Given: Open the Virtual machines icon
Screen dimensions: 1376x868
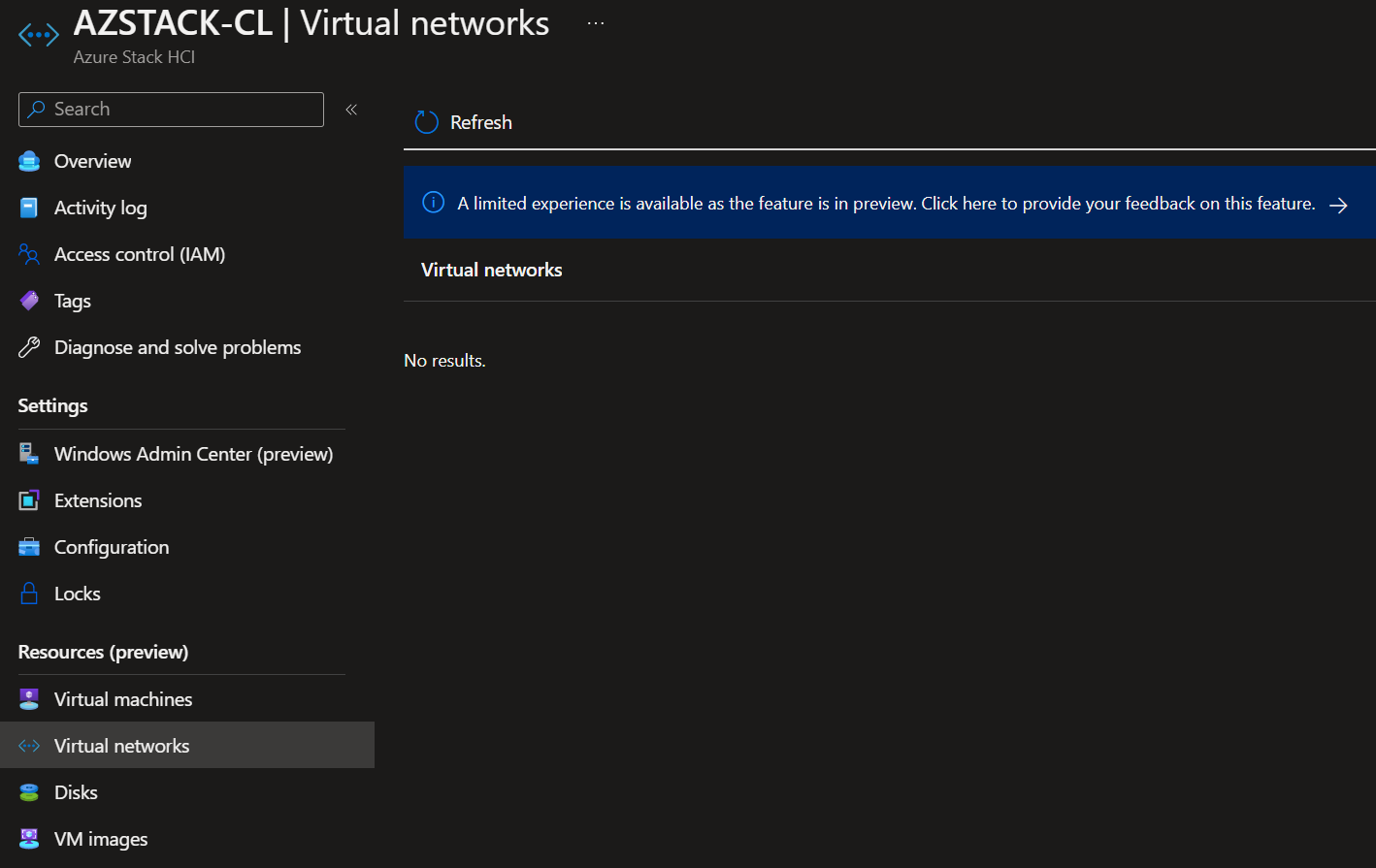Looking at the screenshot, I should pyautogui.click(x=28, y=698).
